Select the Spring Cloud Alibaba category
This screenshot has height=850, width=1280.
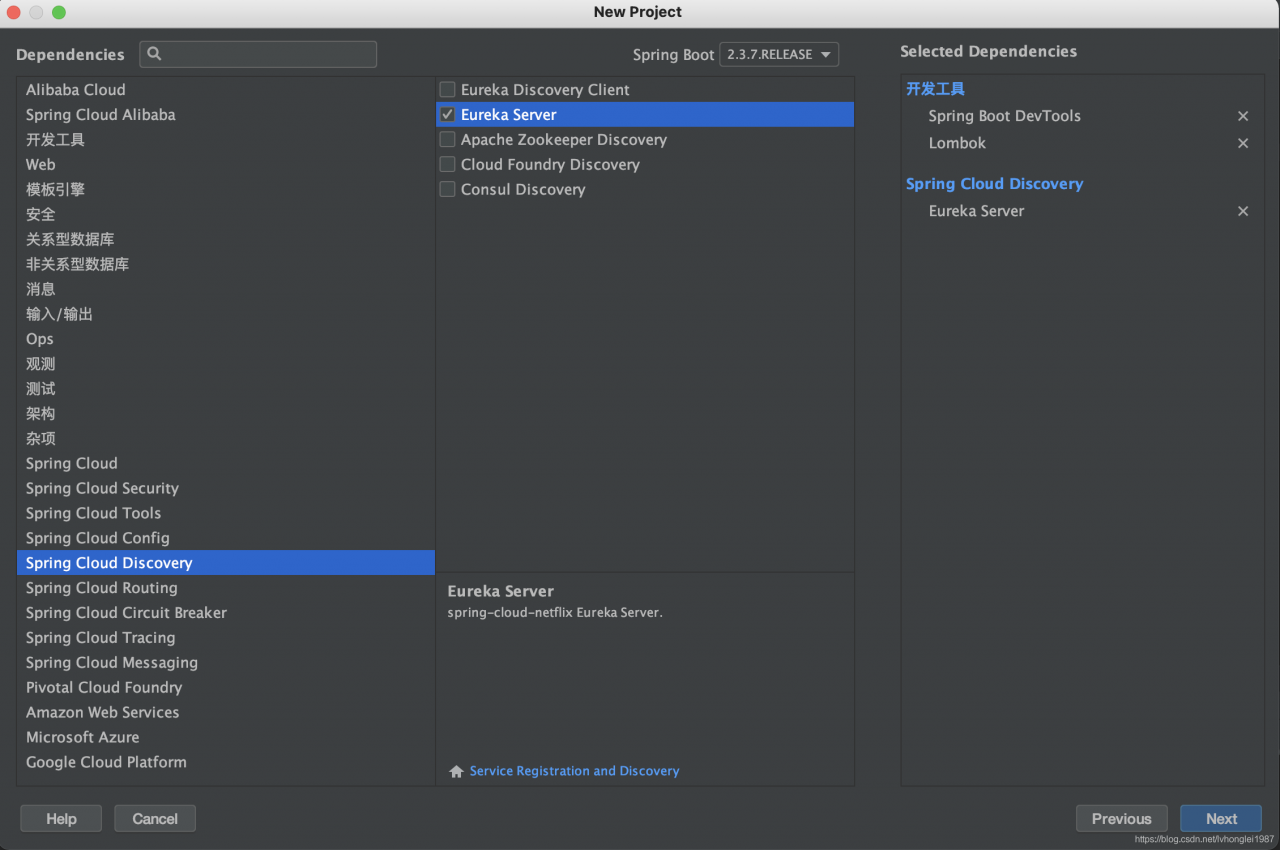pyautogui.click(x=226, y=115)
